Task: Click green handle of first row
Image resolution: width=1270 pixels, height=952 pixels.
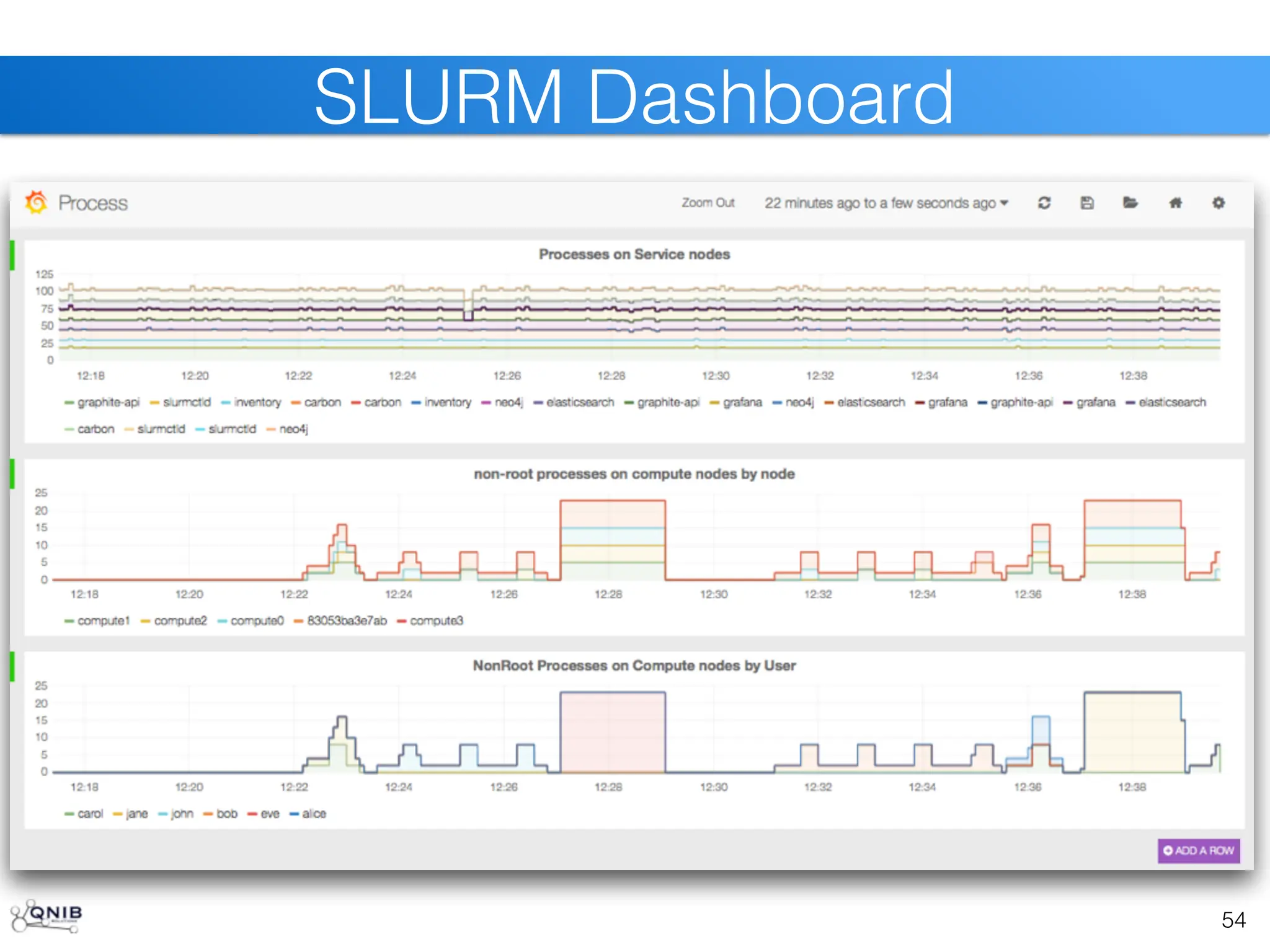Action: click(12, 255)
